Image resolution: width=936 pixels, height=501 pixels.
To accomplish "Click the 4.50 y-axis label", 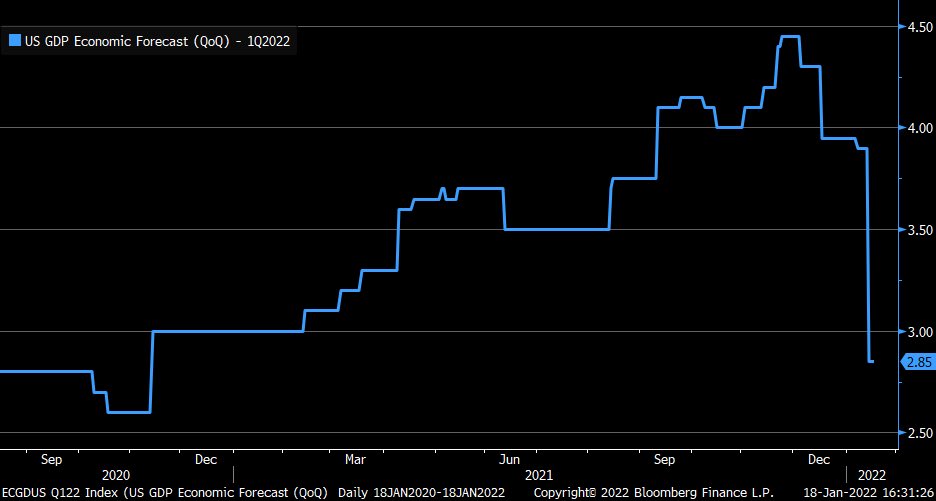I will 918,27.
